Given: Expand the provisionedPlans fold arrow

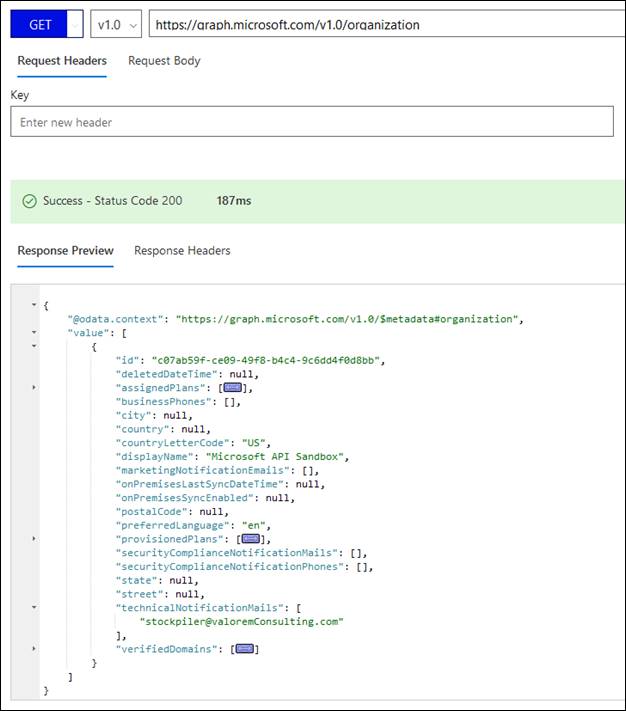Looking at the screenshot, I should coord(34,539).
